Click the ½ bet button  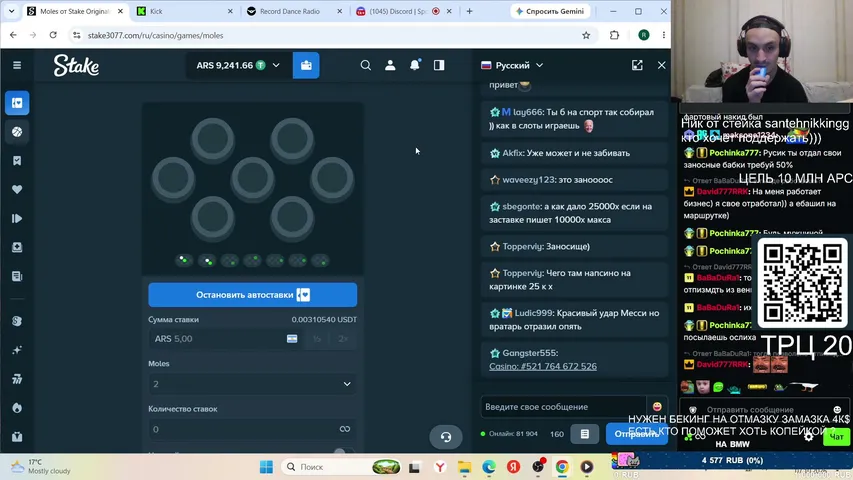317,339
